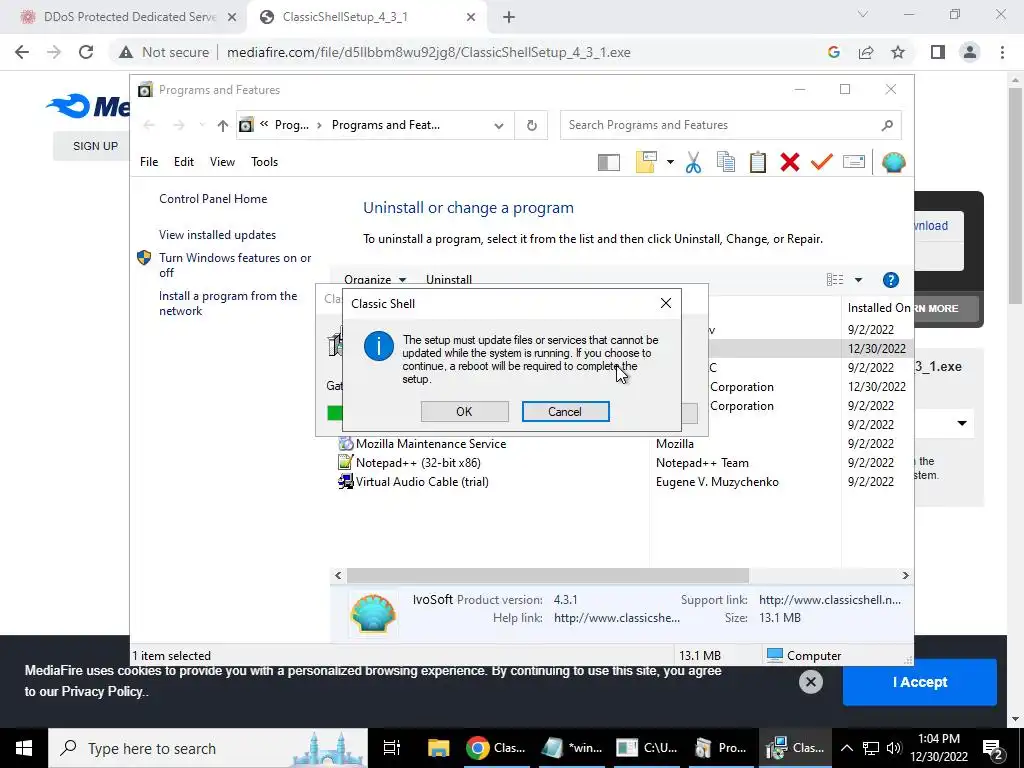Open Turn Windows features on or off
The width and height of the screenshot is (1024, 768).
point(235,265)
